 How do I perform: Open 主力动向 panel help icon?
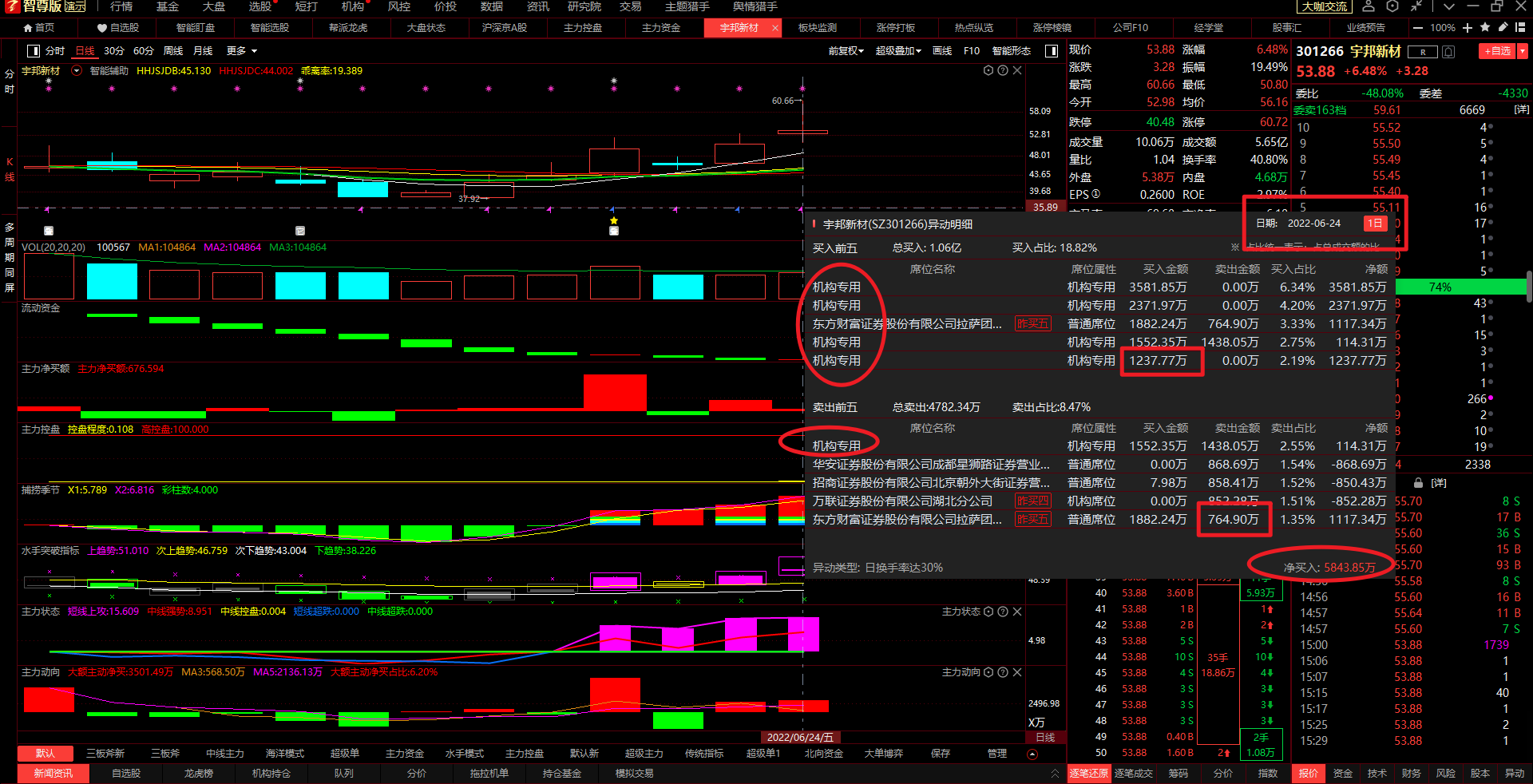coord(1003,672)
